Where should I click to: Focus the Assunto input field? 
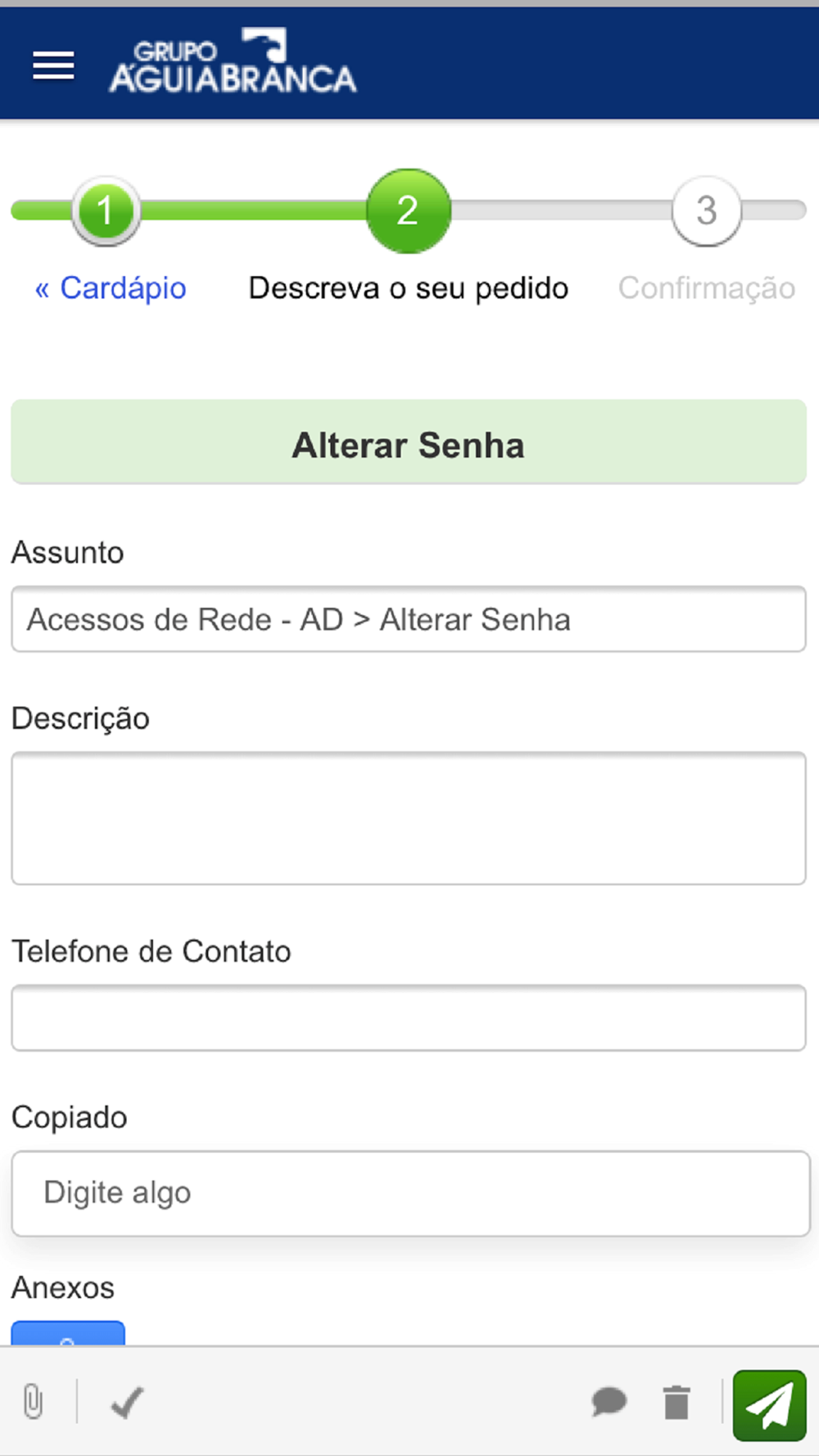click(409, 619)
